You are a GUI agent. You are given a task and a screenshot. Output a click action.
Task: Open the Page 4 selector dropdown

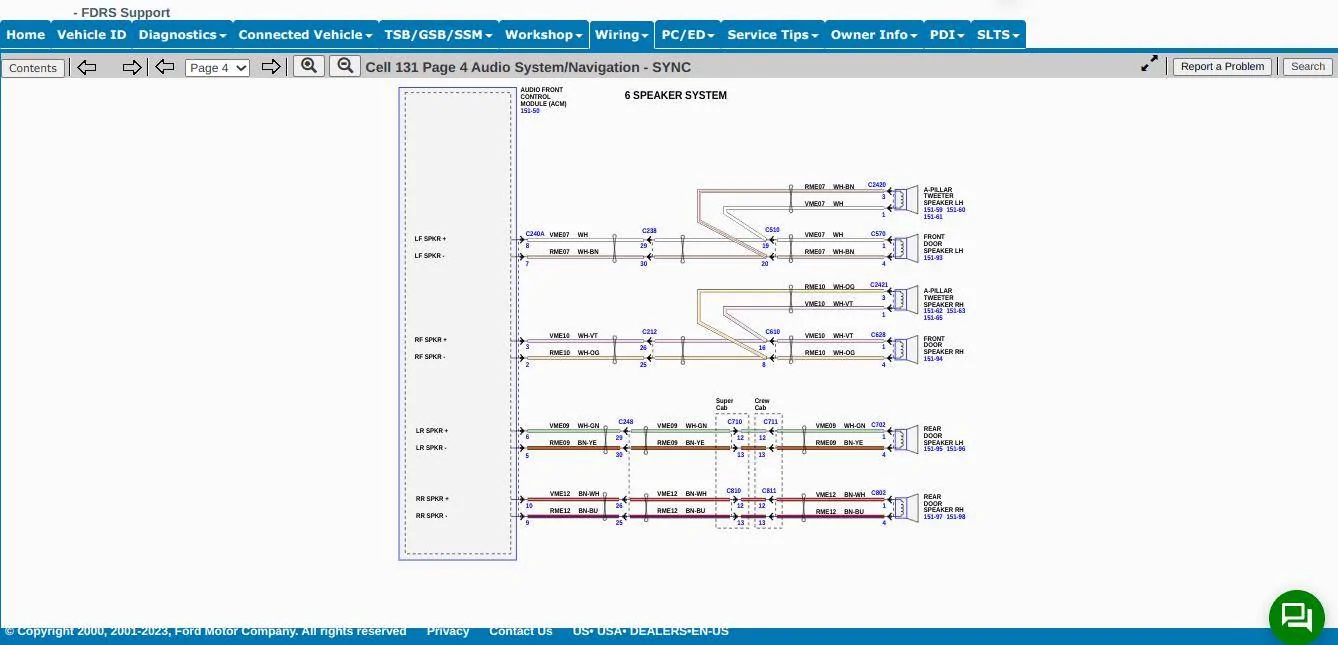click(217, 68)
